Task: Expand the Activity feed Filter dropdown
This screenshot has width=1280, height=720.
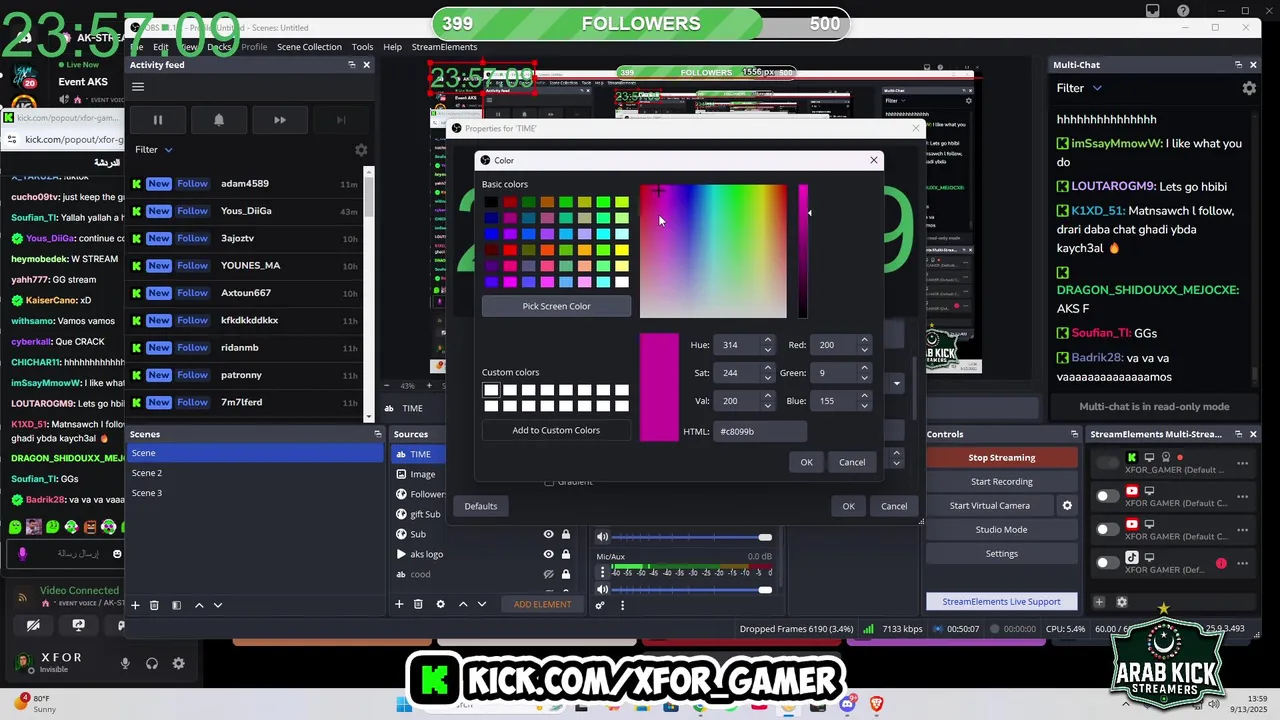Action: tap(154, 150)
